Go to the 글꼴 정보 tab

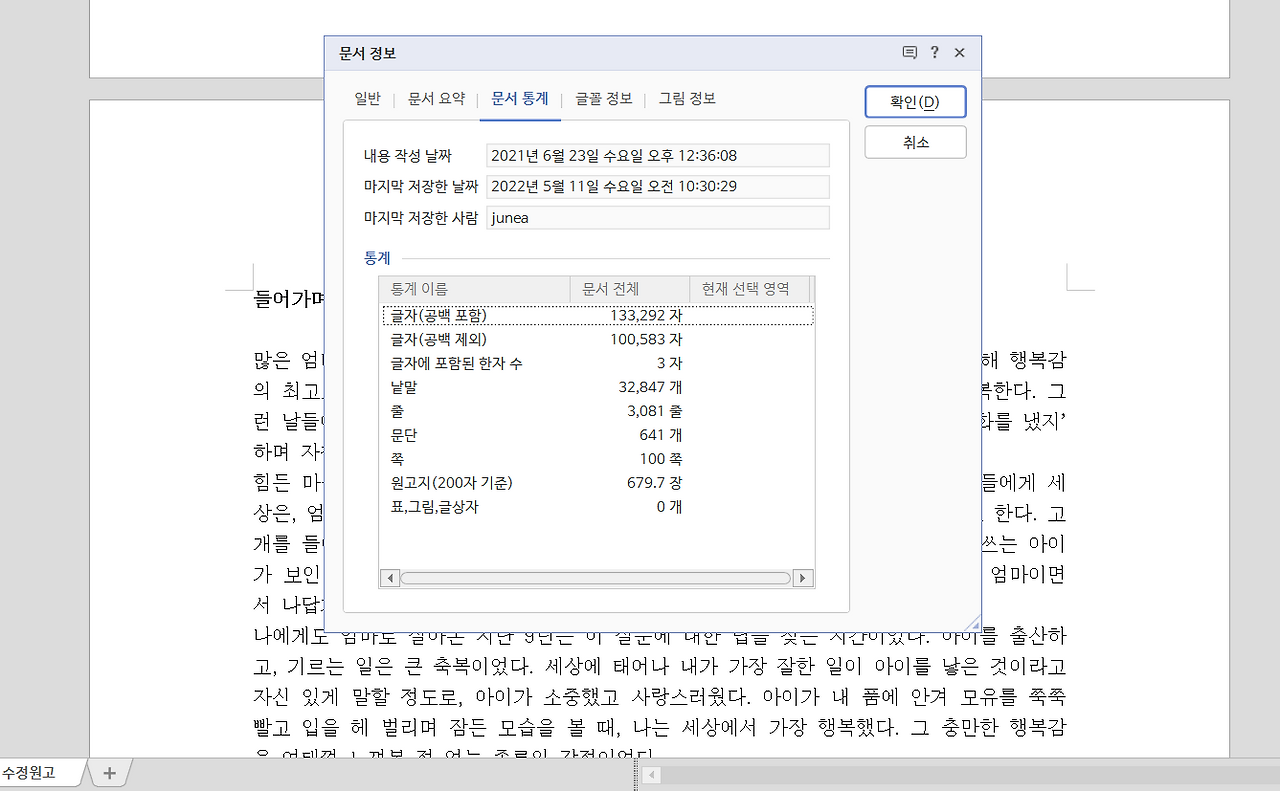(604, 99)
